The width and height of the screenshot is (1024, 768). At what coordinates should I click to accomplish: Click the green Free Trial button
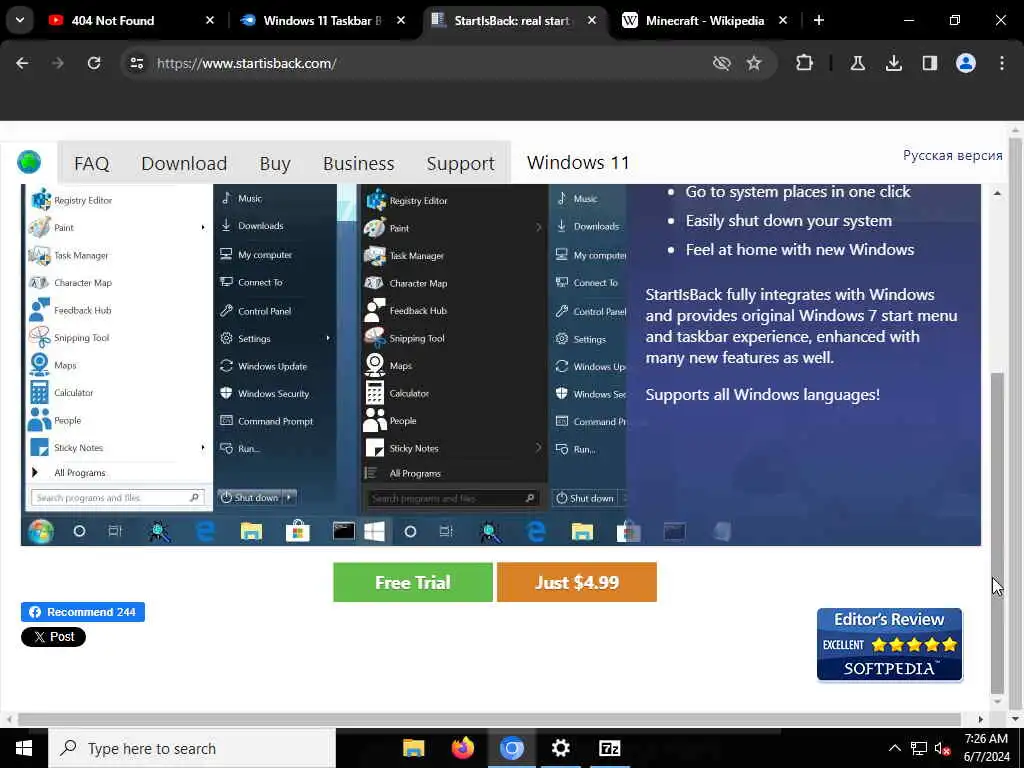413,582
